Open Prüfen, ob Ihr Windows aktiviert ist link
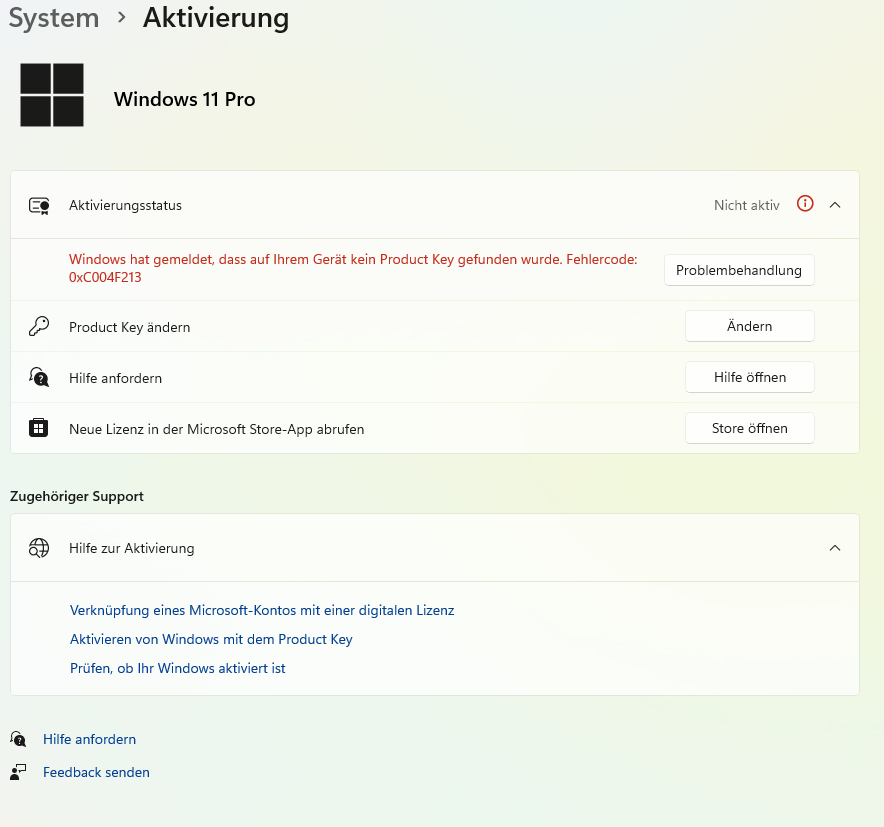884x827 pixels. [x=178, y=668]
